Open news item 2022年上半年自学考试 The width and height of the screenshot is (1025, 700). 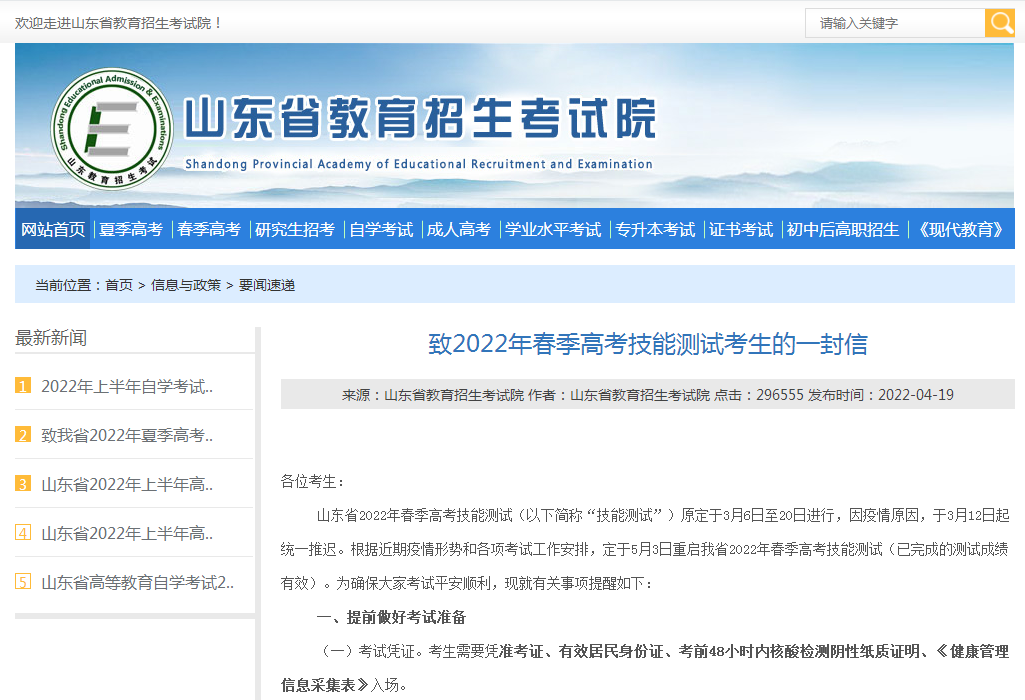(x=127, y=386)
